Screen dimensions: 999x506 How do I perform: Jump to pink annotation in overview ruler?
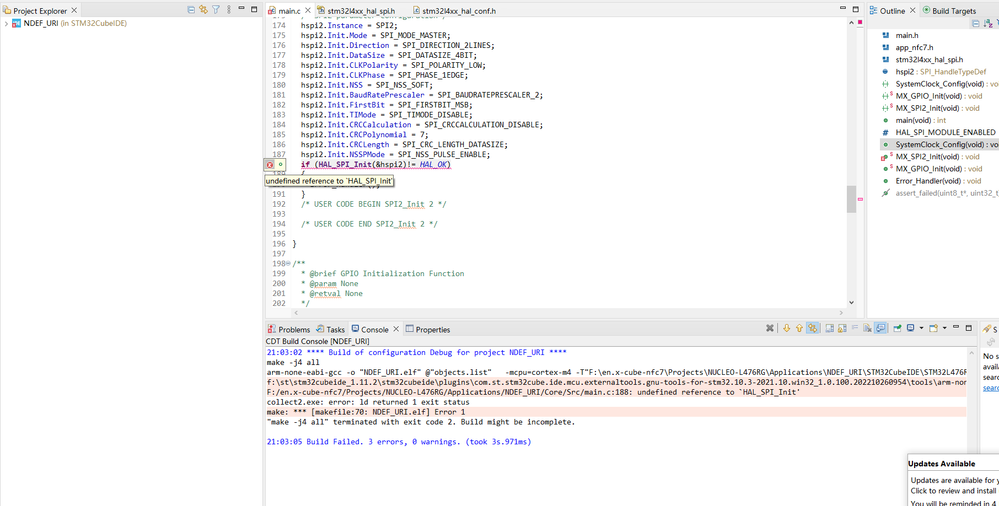point(860,199)
